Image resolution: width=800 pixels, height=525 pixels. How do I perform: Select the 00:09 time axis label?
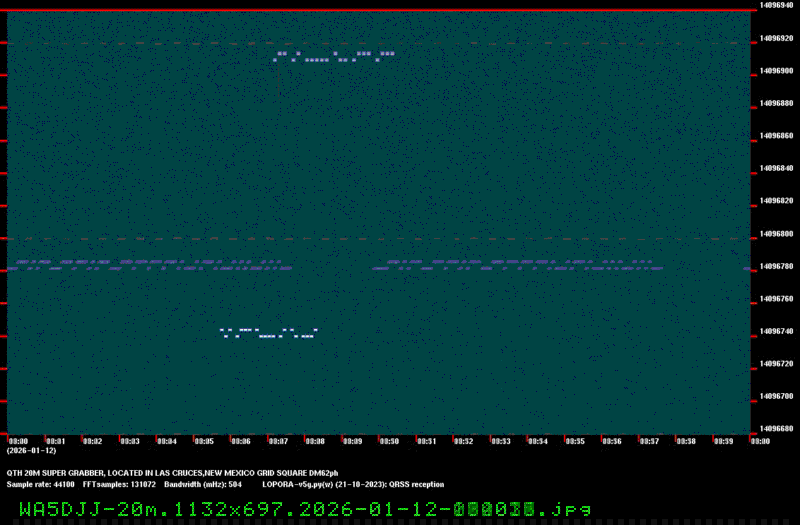click(x=353, y=441)
